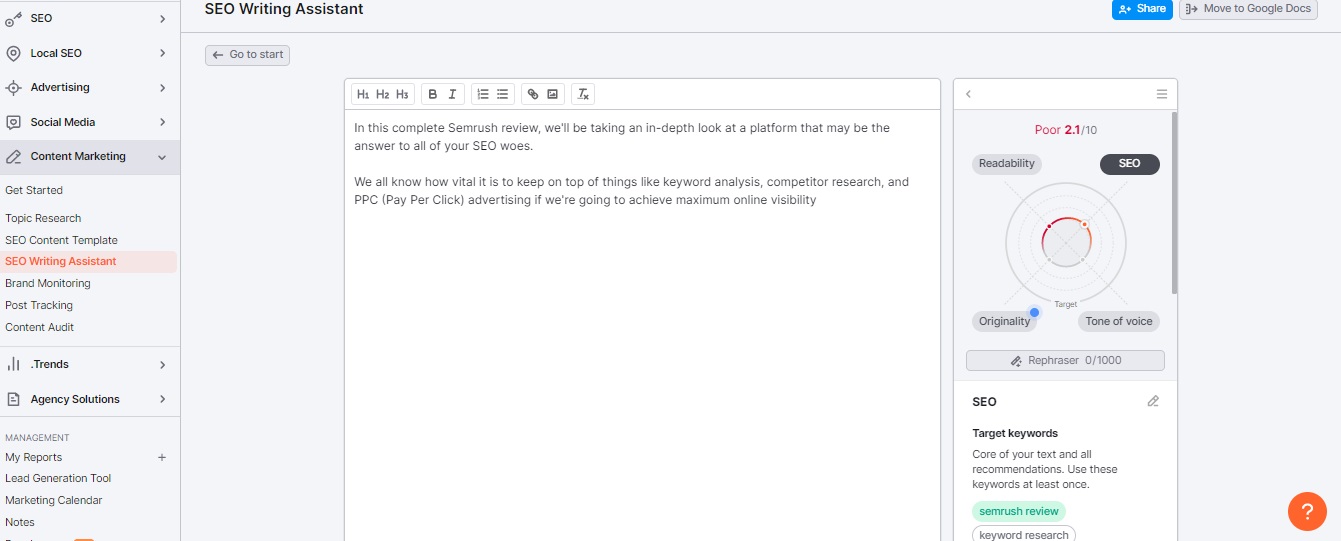Open the orange help question mark
Viewport: 1341px width, 541px height.
1307,511
